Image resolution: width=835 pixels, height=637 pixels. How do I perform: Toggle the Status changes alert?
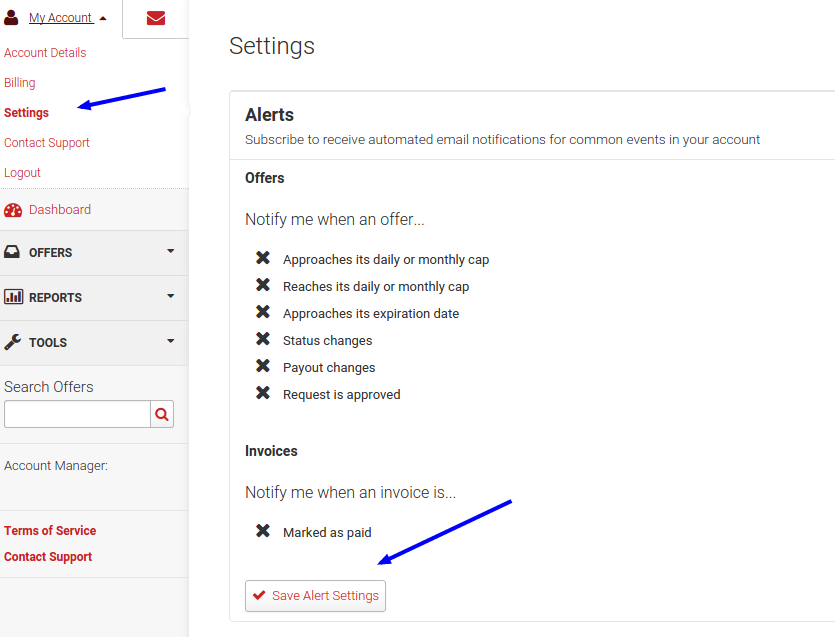click(263, 339)
